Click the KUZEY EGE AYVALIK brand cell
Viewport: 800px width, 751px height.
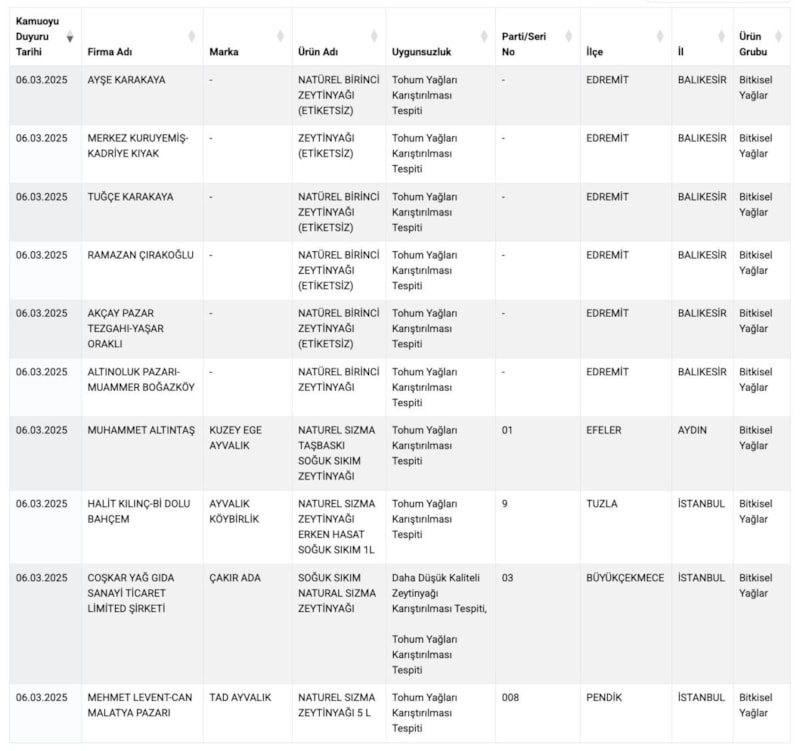tap(236, 437)
